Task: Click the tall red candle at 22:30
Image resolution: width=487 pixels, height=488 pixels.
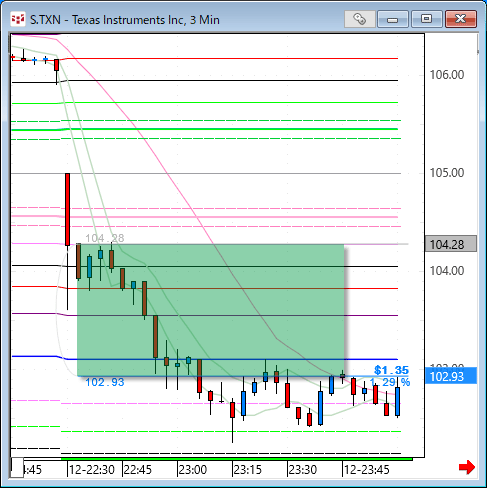Action: tap(67, 209)
